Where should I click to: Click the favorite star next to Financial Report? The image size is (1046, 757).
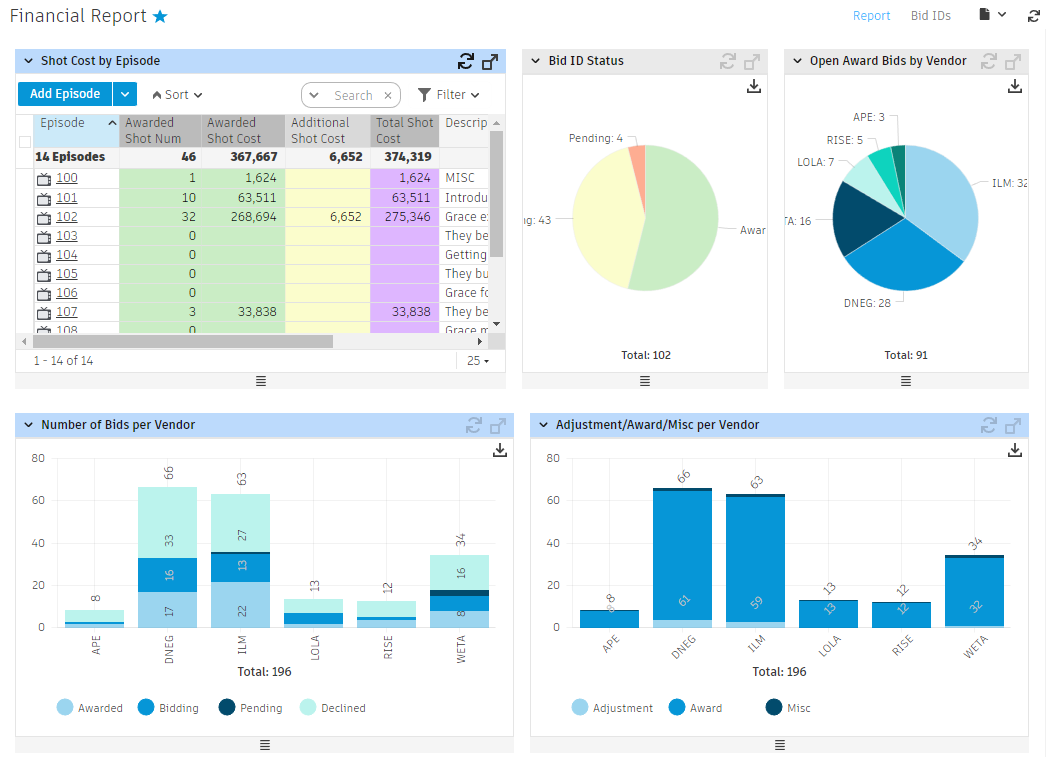[160, 17]
